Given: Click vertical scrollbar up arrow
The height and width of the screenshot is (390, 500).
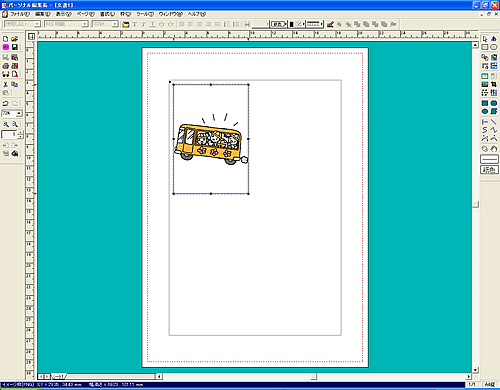Looking at the screenshot, I should (x=475, y=45).
